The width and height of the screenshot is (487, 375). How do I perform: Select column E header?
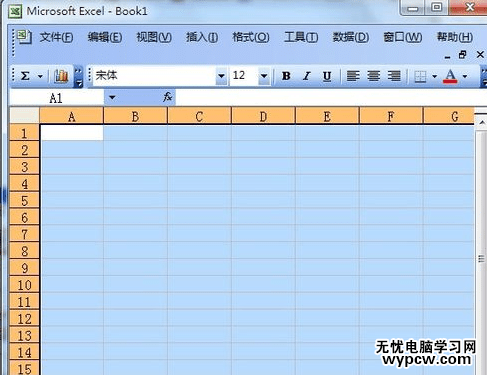327,117
